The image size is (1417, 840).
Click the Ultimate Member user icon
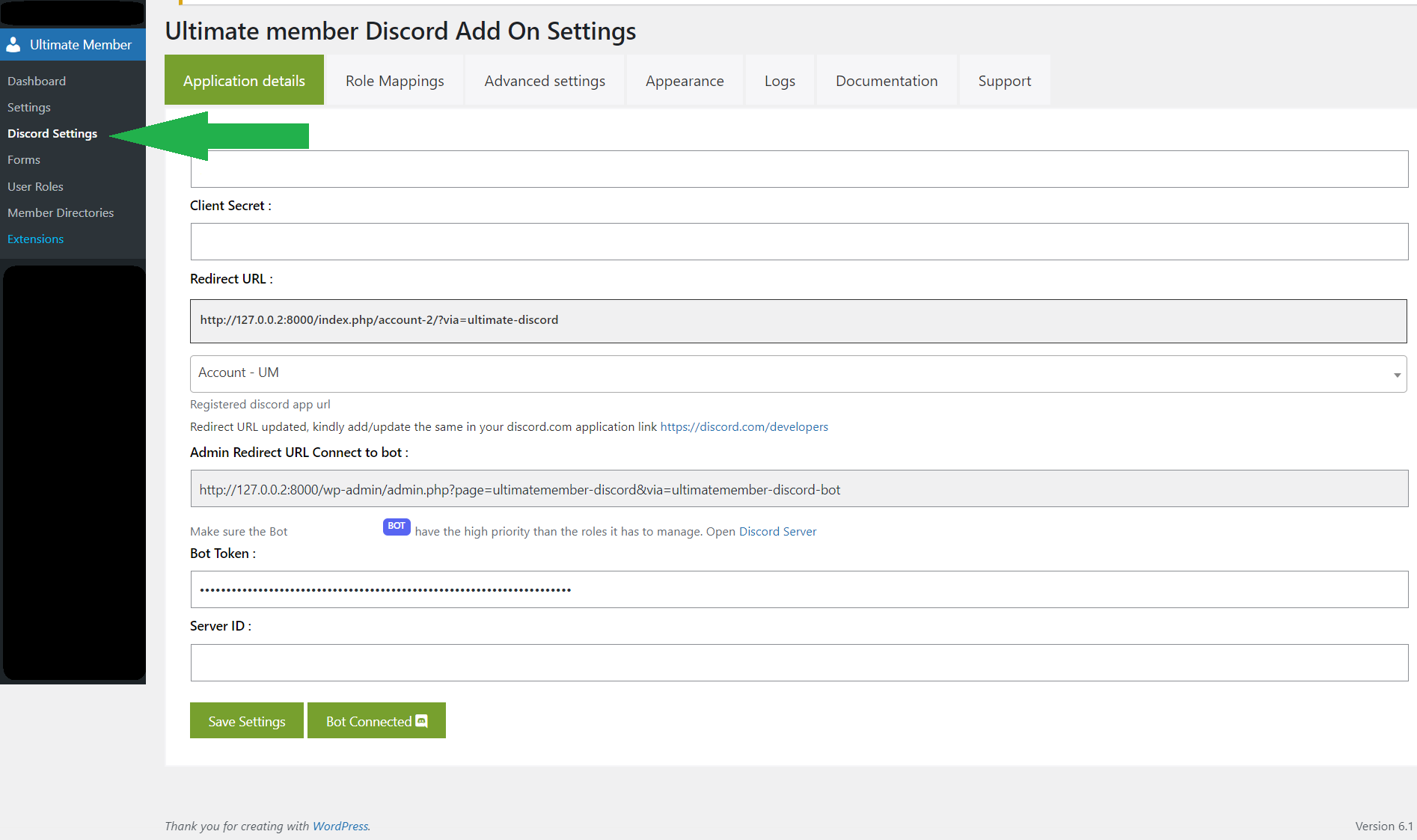click(13, 45)
